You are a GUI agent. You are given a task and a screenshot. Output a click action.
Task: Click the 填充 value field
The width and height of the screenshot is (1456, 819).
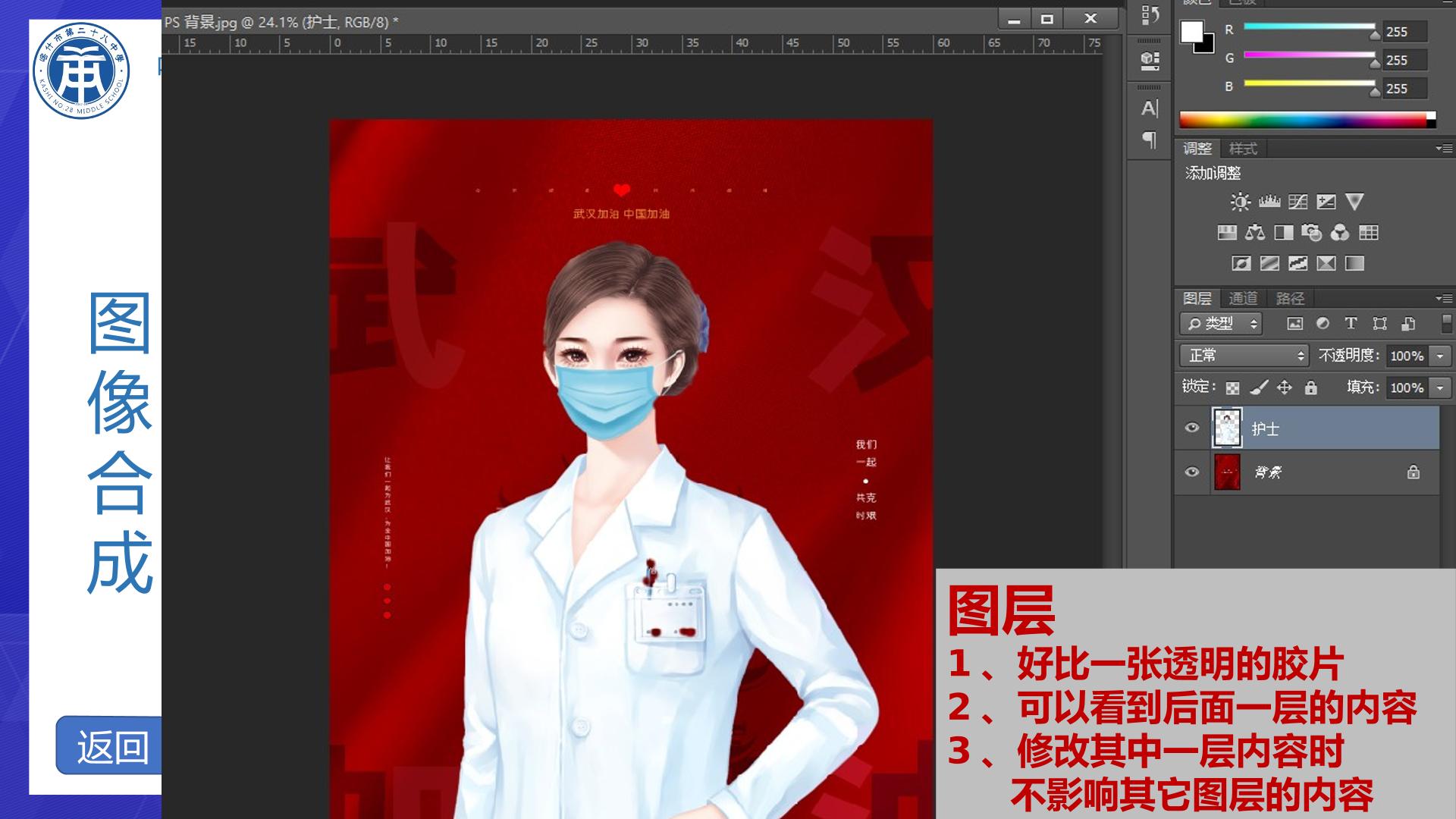click(x=1407, y=388)
